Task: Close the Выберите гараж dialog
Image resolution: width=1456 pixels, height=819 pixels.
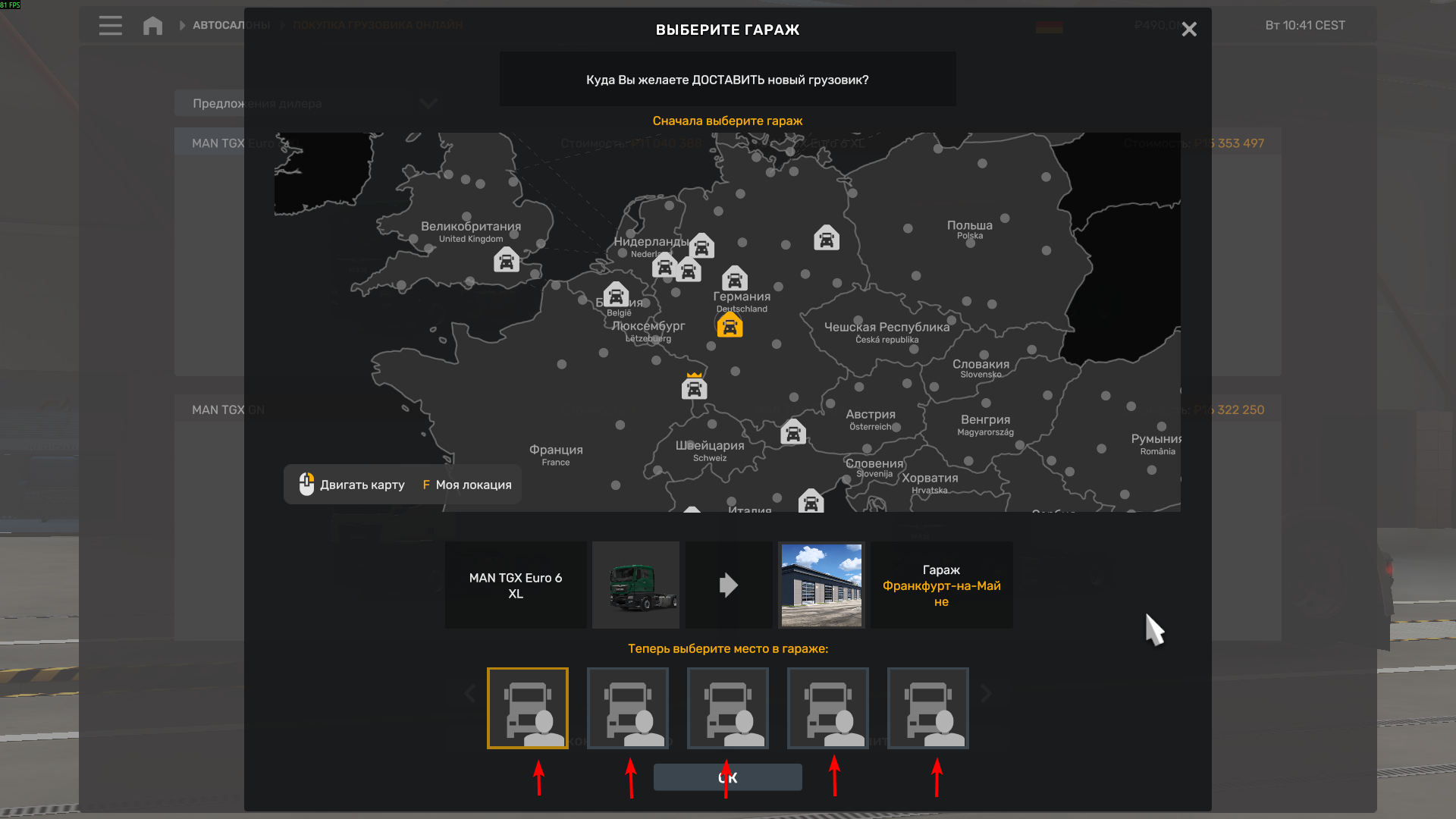Action: [x=1189, y=30]
